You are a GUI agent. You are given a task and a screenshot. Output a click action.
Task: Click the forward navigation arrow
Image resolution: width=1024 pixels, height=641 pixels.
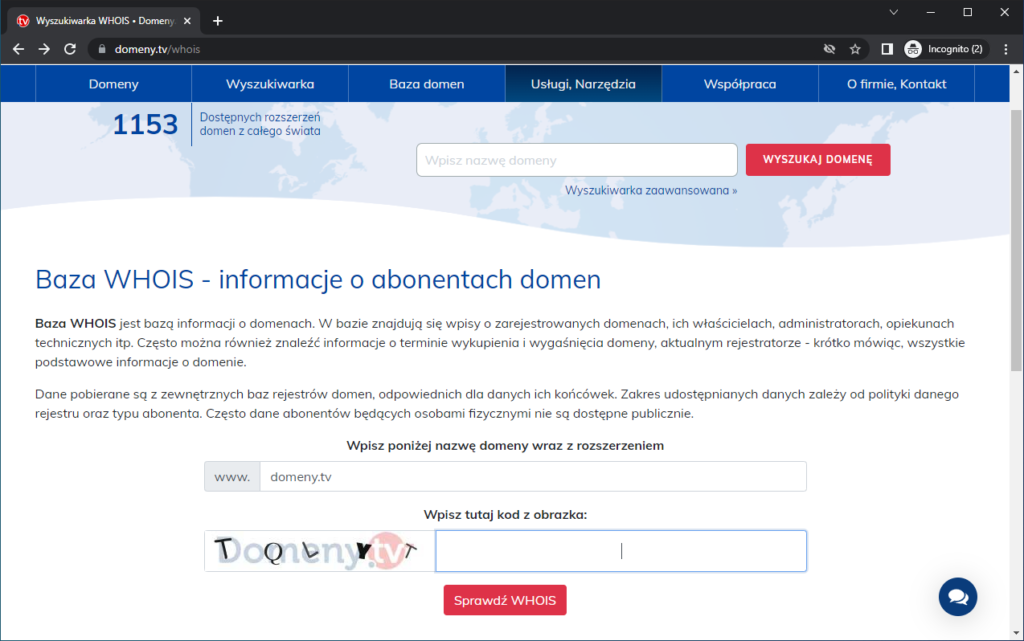[x=43, y=48]
